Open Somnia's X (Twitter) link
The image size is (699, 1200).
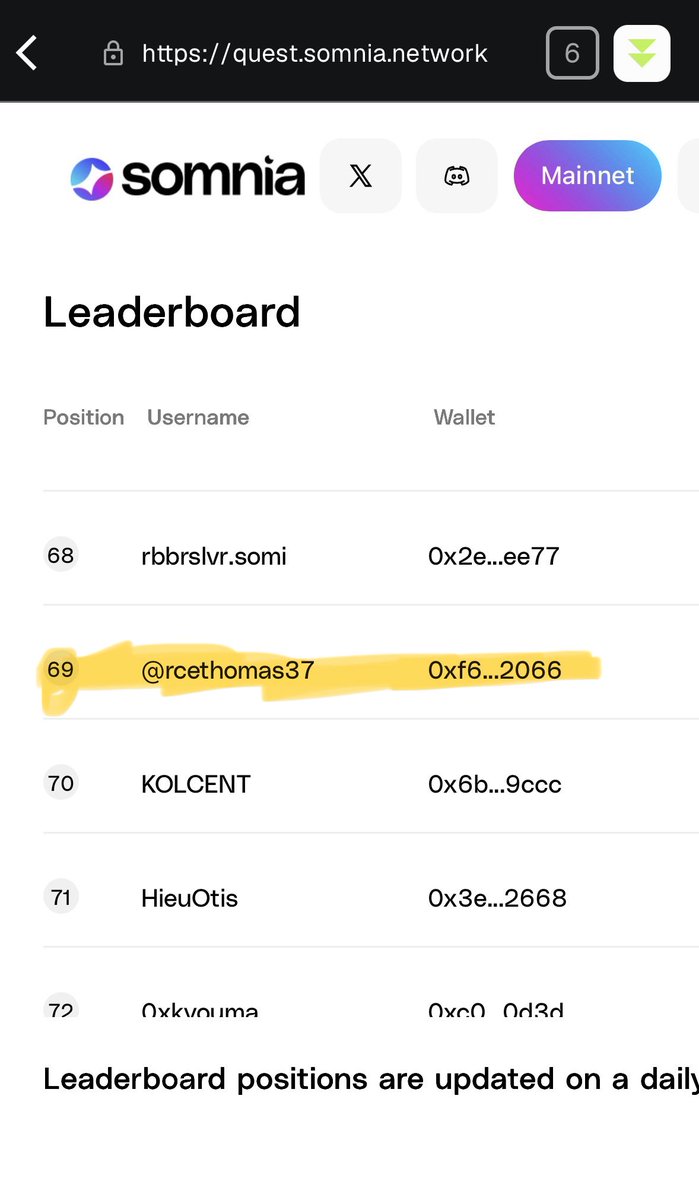pos(360,176)
